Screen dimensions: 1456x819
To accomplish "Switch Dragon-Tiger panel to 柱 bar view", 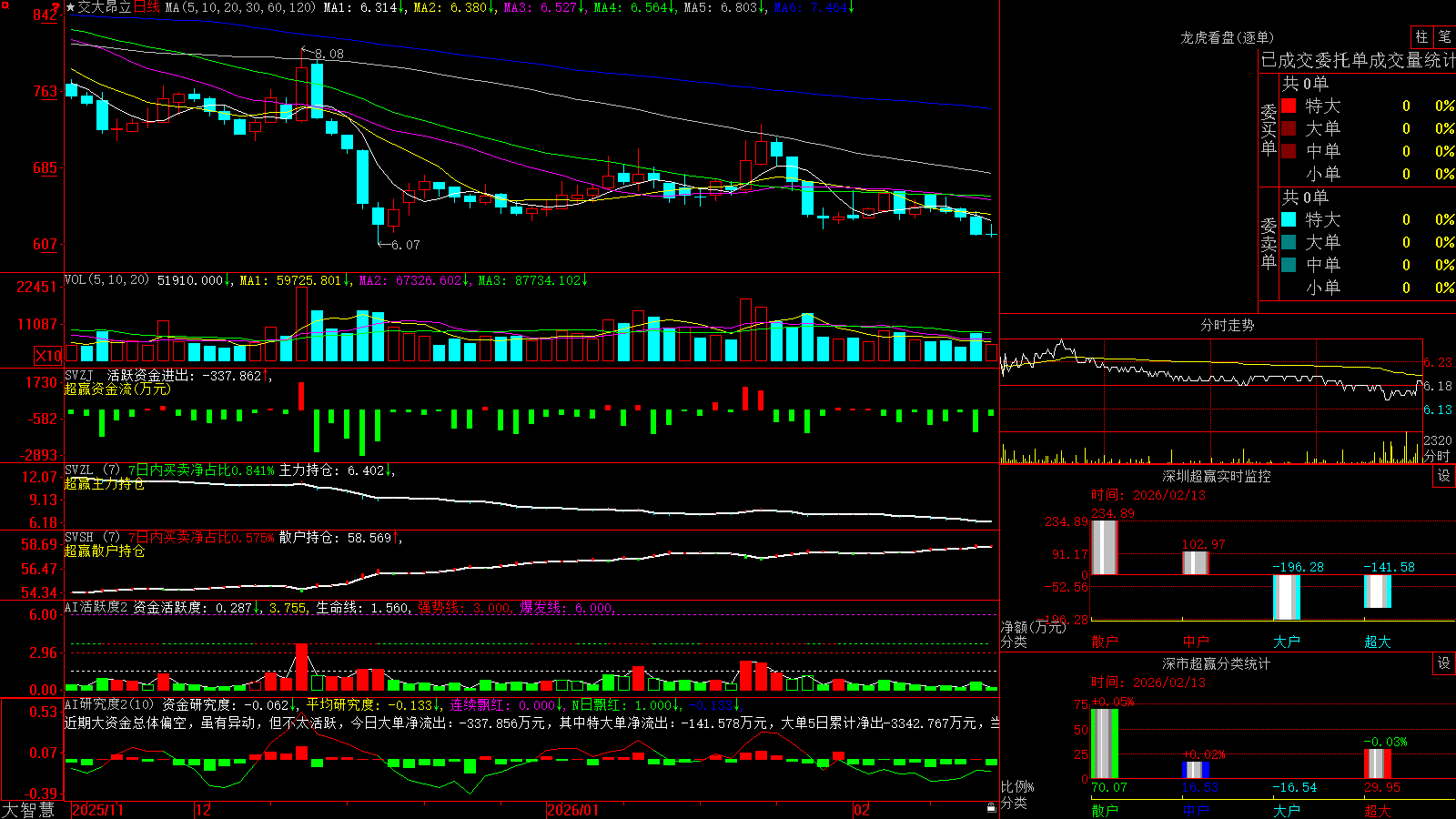I will tap(1421, 37).
